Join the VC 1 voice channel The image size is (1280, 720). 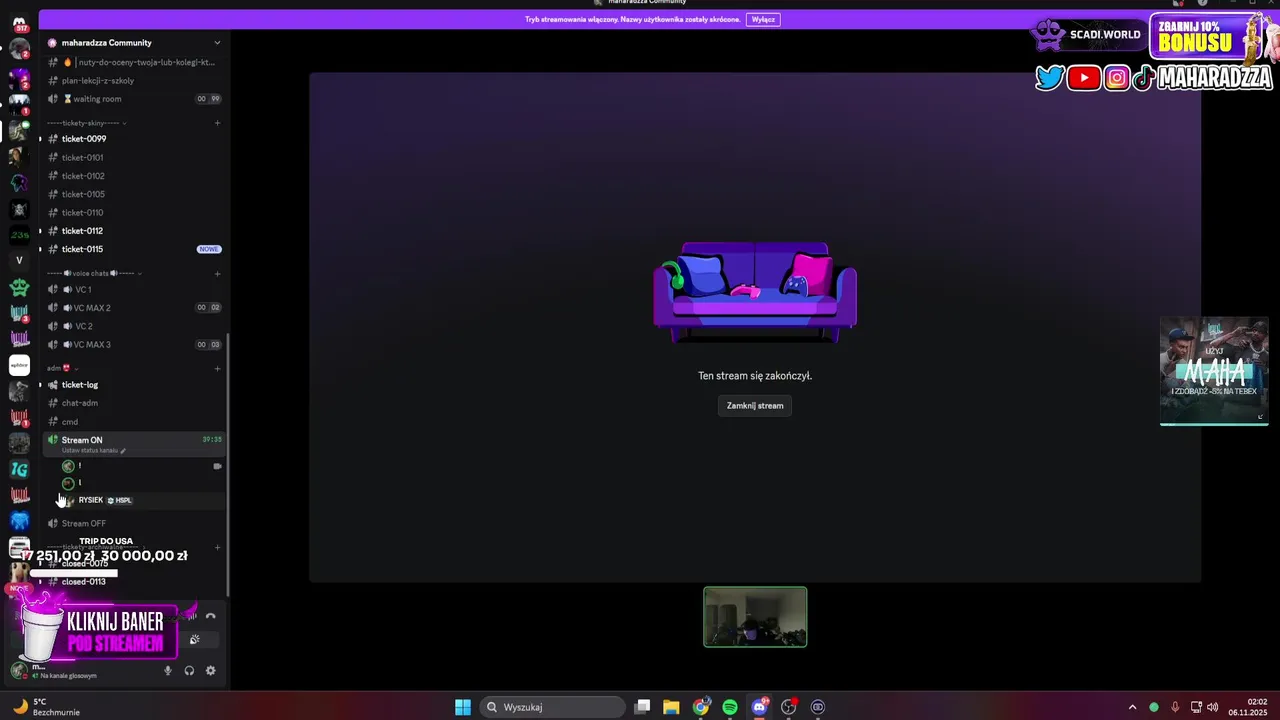click(134, 290)
